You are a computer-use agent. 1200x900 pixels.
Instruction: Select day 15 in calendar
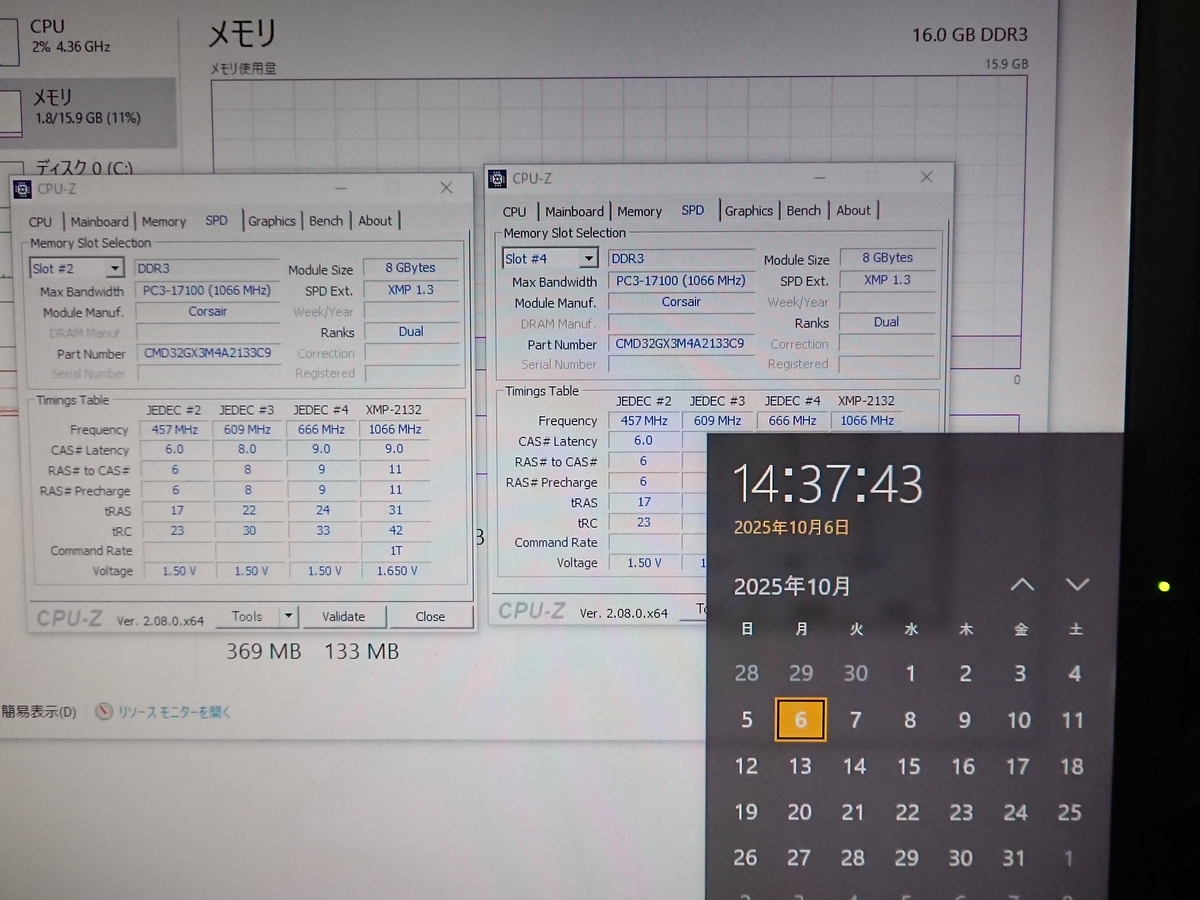tap(908, 767)
